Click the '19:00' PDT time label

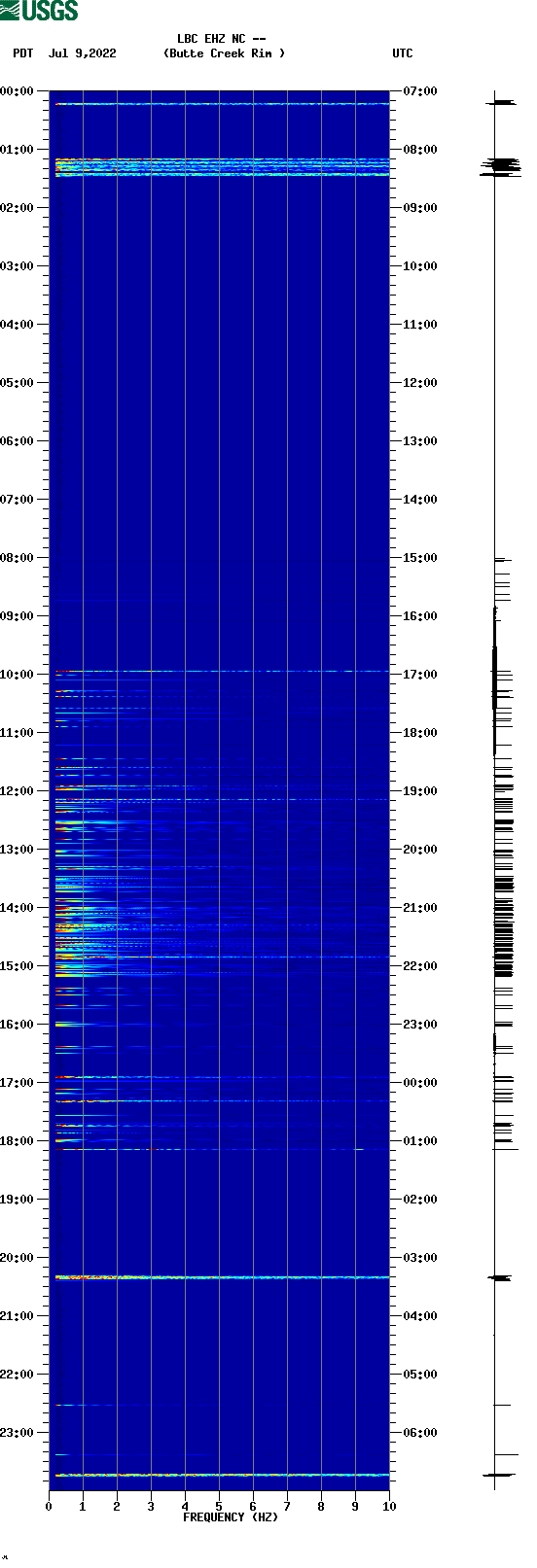click(18, 1200)
